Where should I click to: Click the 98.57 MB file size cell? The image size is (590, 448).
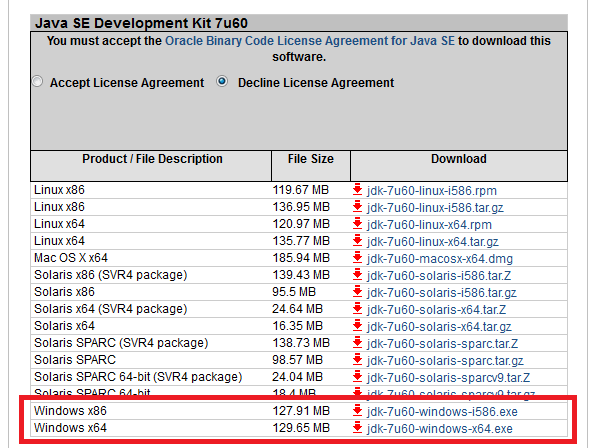[x=298, y=360]
